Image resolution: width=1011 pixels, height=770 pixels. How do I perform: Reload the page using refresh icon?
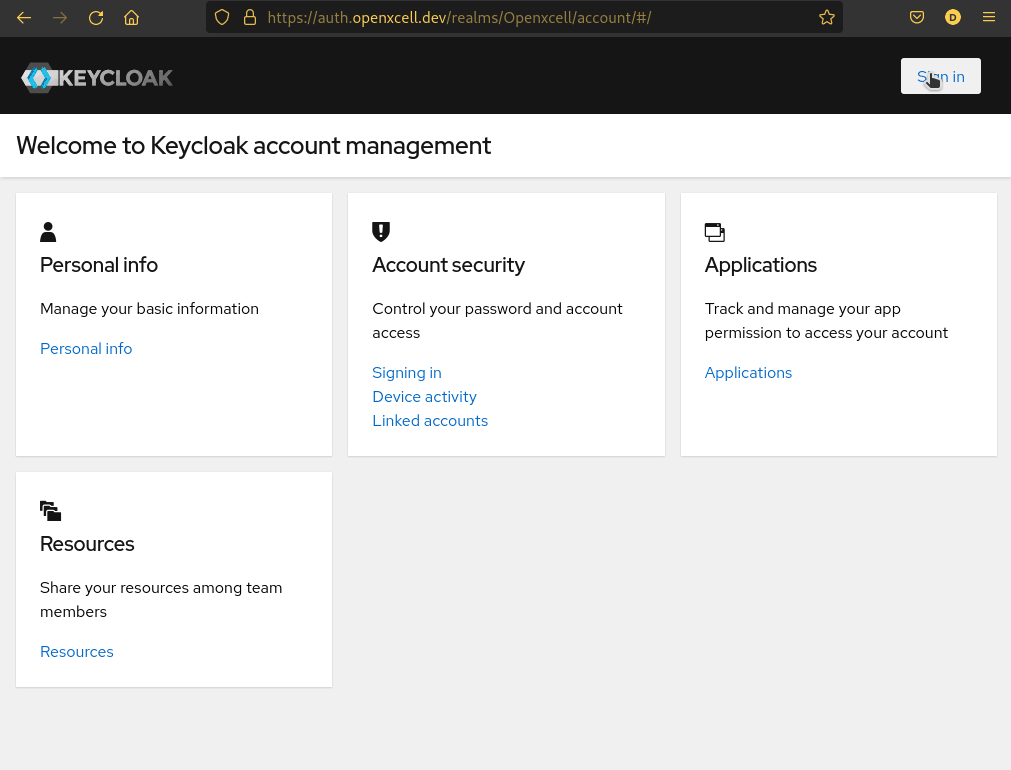pyautogui.click(x=96, y=17)
